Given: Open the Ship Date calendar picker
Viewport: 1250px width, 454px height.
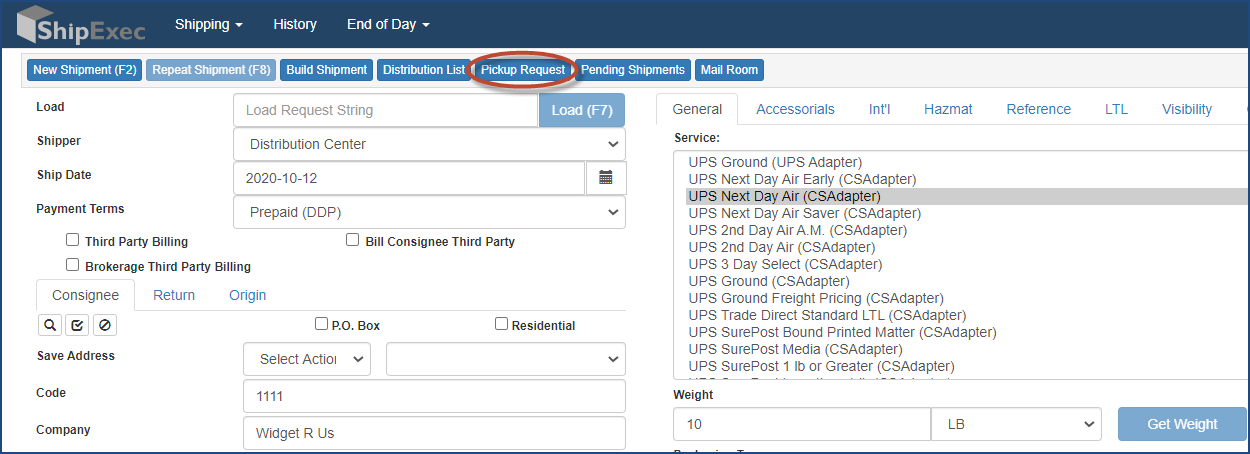Looking at the screenshot, I should [x=606, y=178].
